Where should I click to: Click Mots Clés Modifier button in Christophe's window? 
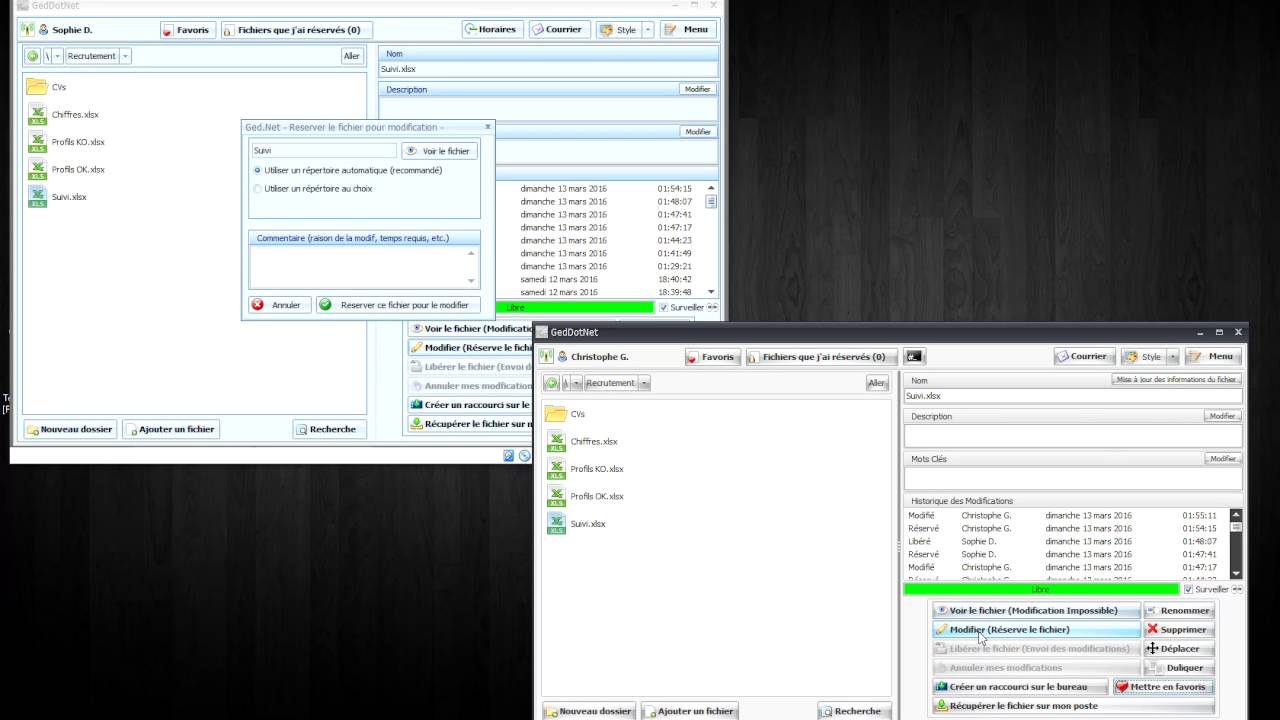click(x=1222, y=459)
